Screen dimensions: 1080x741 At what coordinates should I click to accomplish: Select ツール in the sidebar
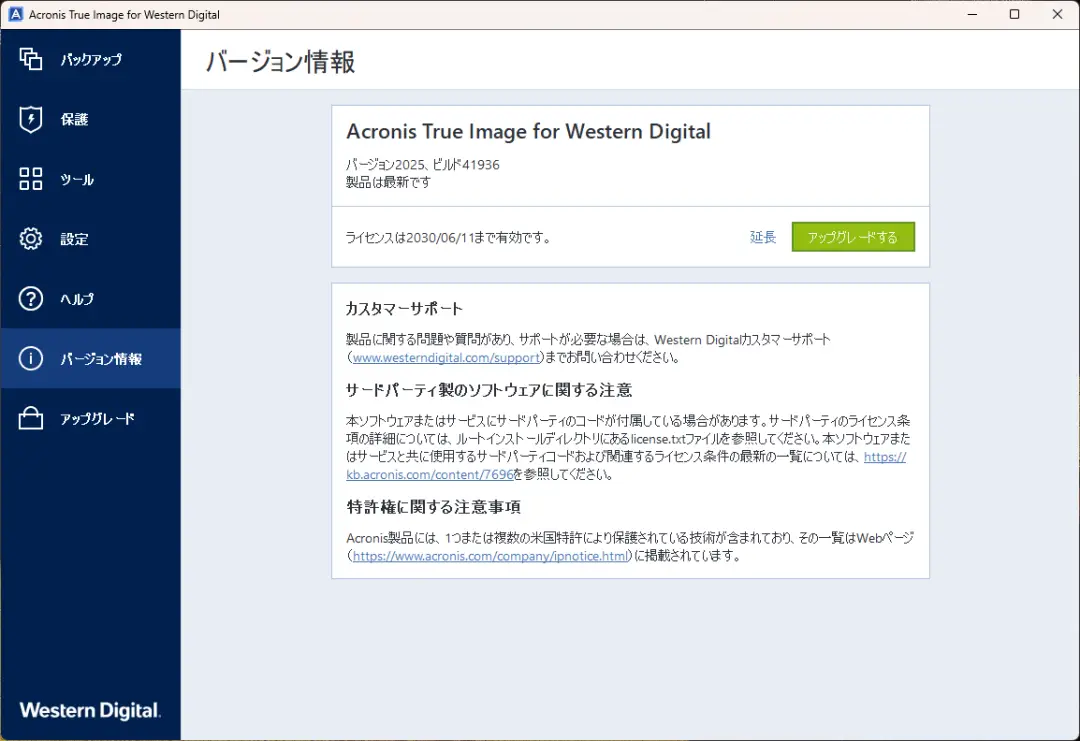90,179
